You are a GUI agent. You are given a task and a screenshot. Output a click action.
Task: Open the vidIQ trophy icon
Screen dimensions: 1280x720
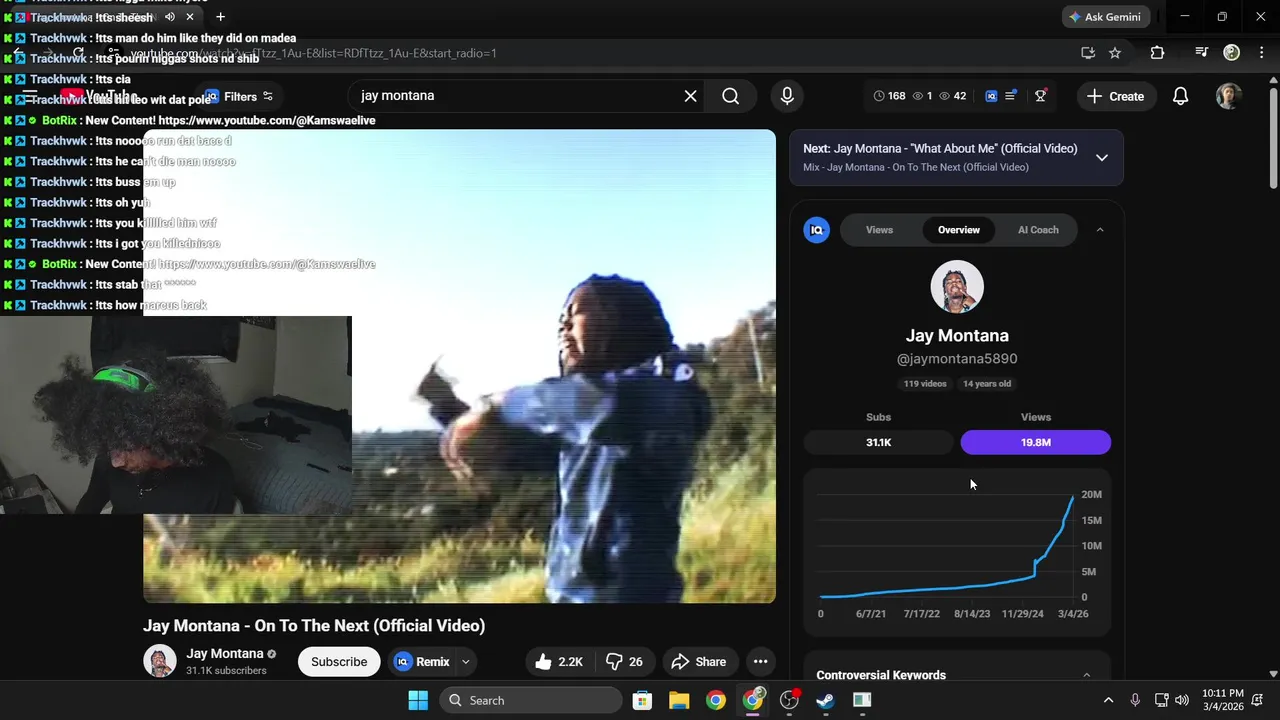point(1041,96)
